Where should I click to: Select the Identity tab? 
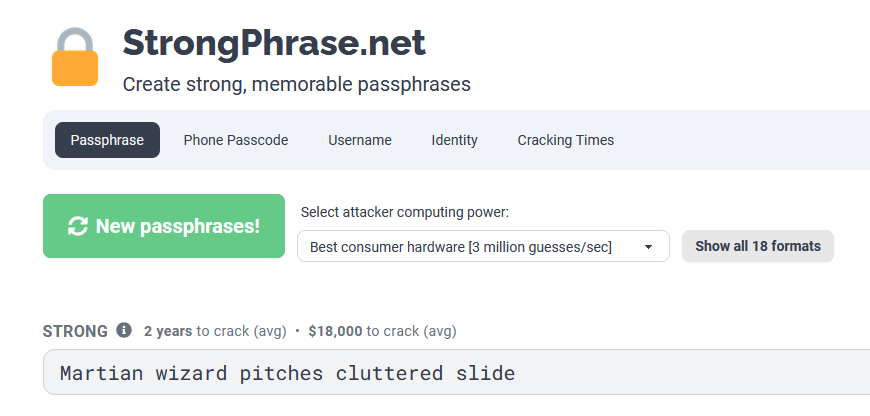[x=454, y=140]
